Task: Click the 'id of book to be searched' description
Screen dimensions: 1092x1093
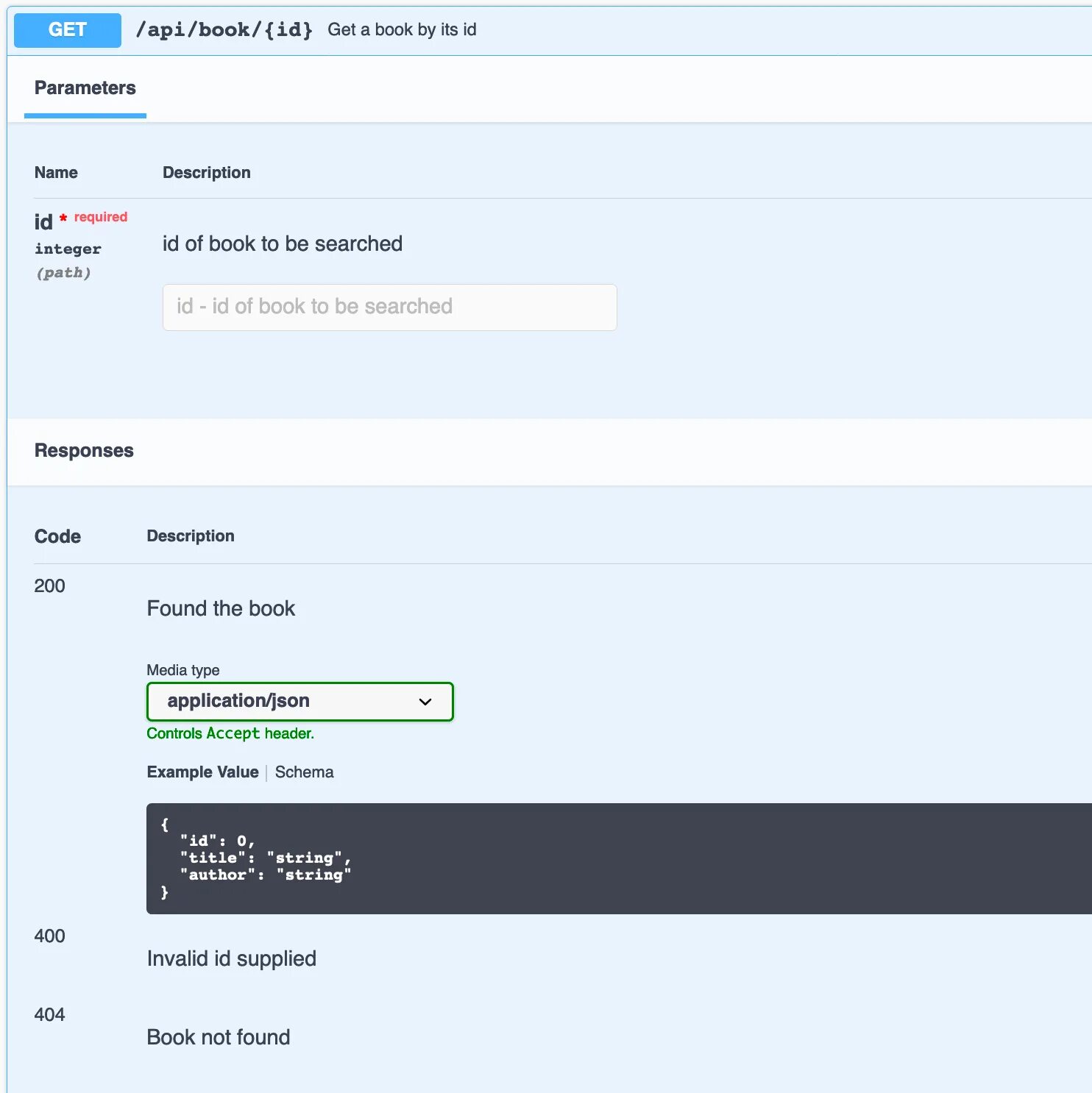Action: [x=283, y=244]
